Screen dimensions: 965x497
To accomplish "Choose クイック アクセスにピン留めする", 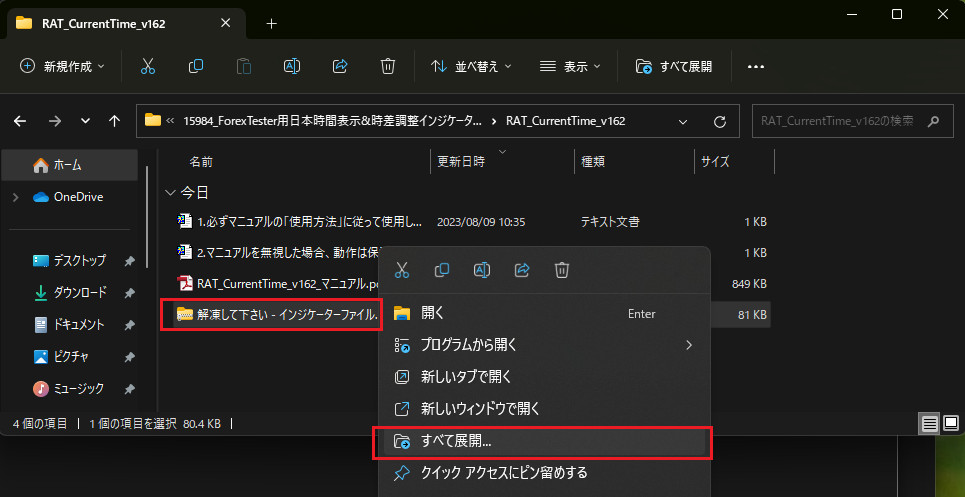I will coord(545,472).
